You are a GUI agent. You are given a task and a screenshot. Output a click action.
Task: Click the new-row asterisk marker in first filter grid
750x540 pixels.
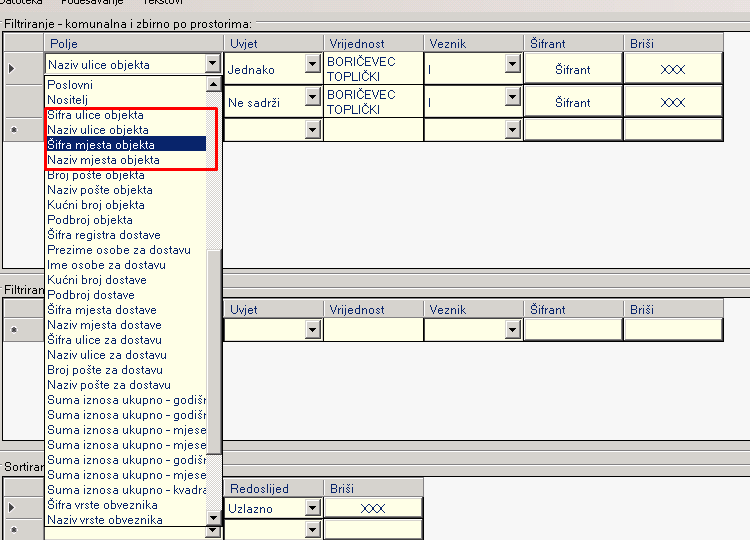click(x=12, y=130)
